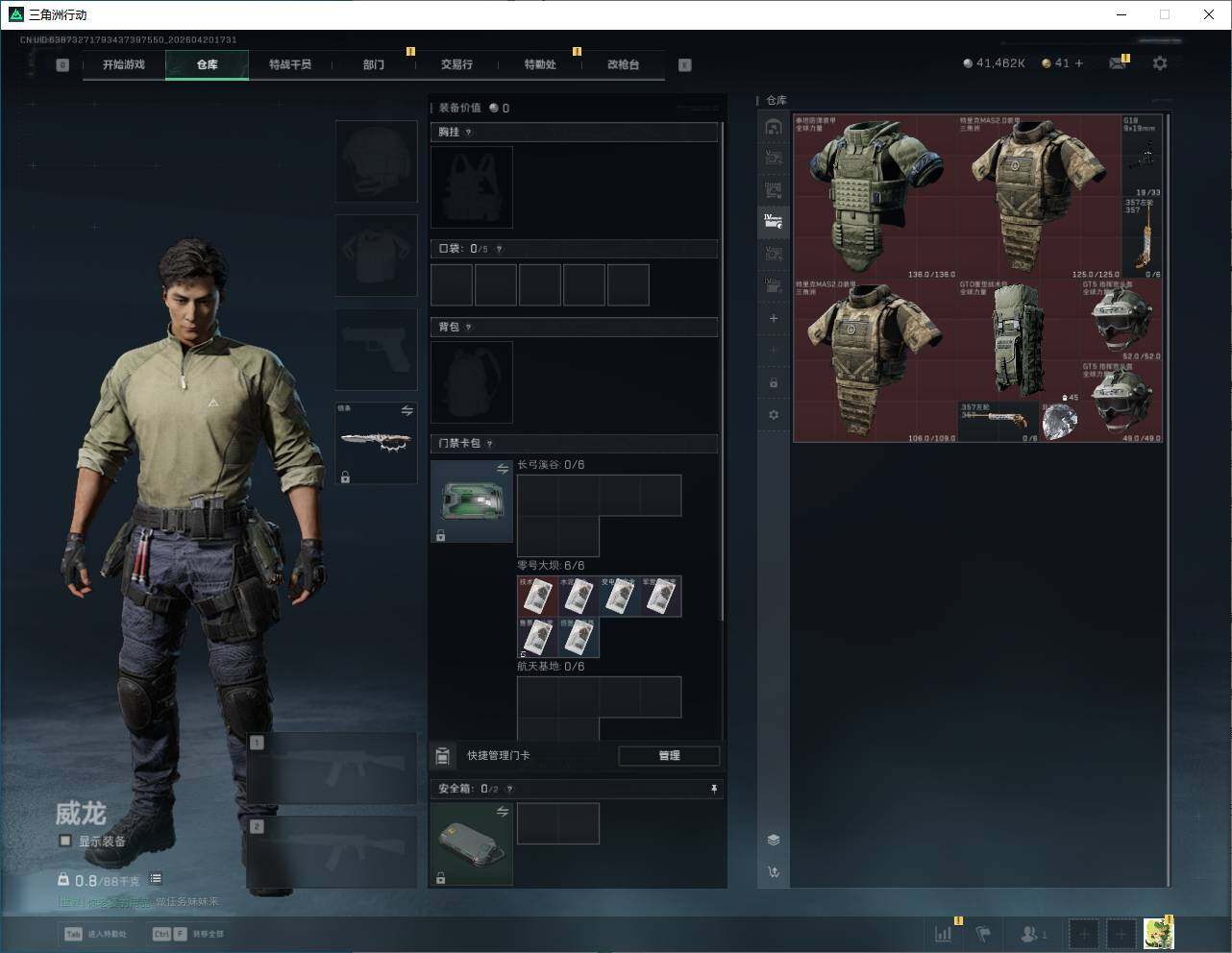Open the 开始游戏 tab

coord(124,64)
